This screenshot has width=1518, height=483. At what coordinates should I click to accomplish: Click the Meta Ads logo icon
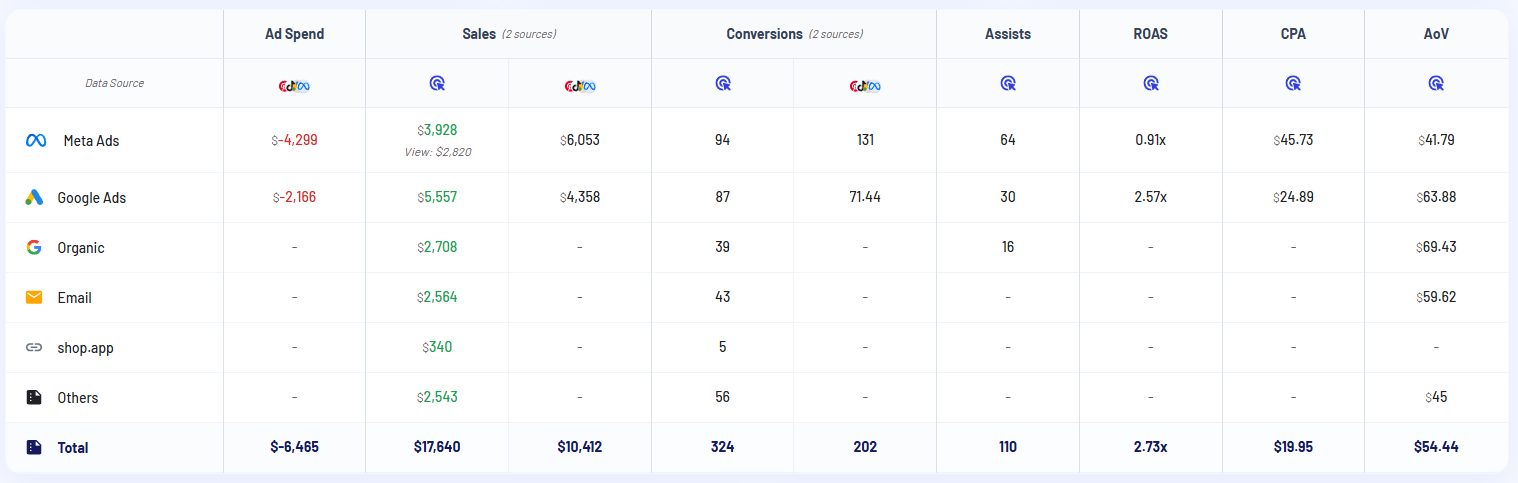36,141
